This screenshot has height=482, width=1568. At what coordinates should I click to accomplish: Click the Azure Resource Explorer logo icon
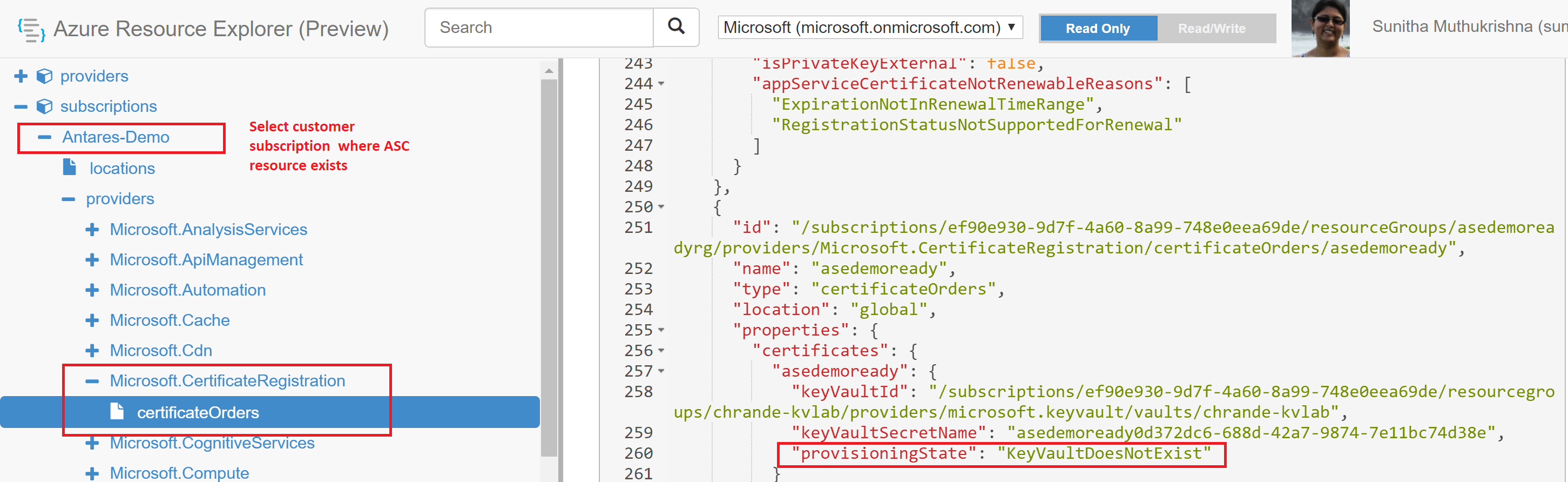31,29
